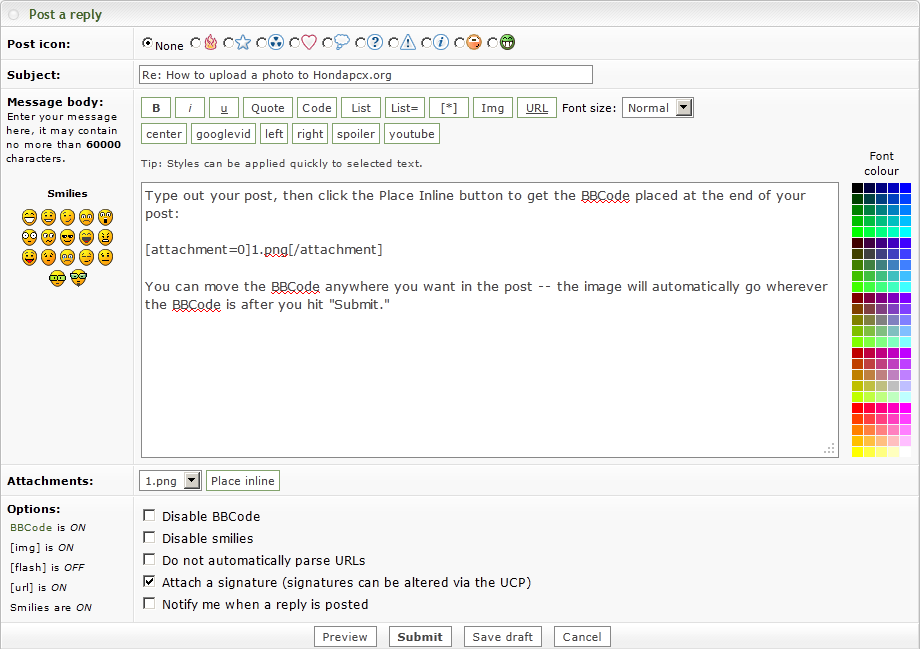Pick the yellow swatch at bottom of palette
920x649 pixels.
point(857,452)
